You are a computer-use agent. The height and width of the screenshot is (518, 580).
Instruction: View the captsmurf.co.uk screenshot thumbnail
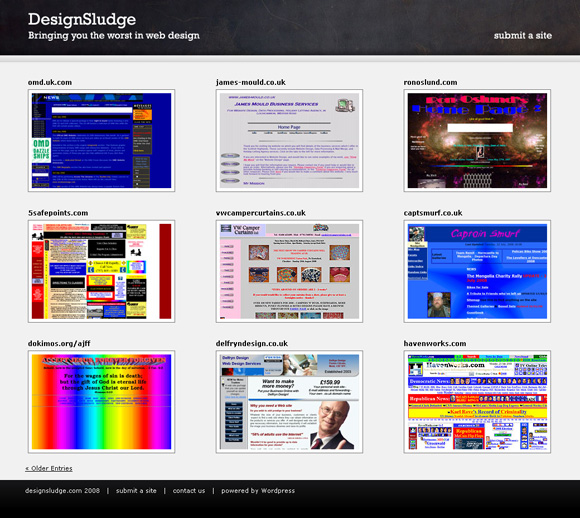coord(477,271)
